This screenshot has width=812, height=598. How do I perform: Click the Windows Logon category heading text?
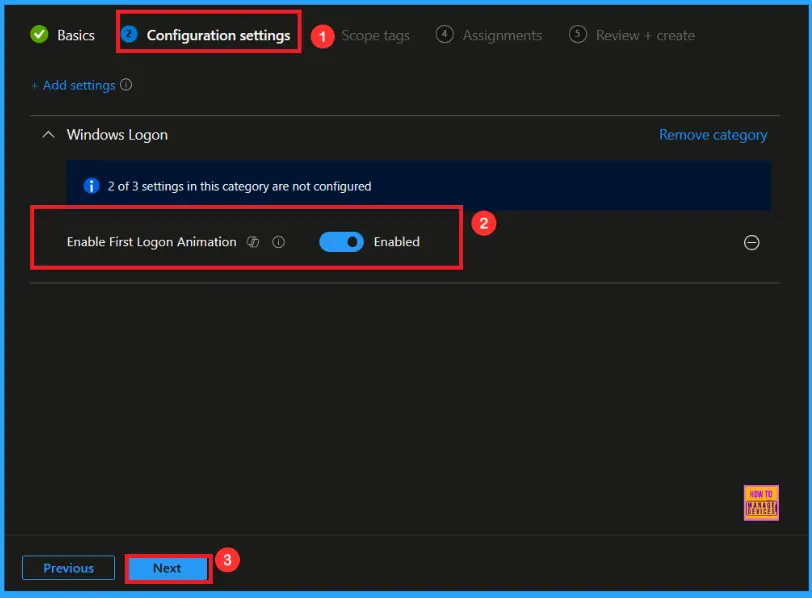point(117,135)
